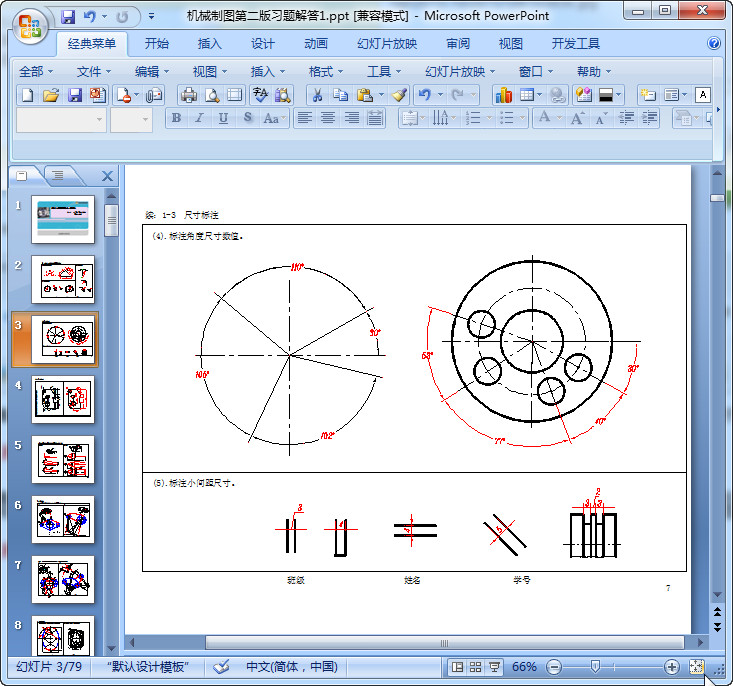Click the Format Painter brush icon
733x686 pixels.
(x=399, y=95)
